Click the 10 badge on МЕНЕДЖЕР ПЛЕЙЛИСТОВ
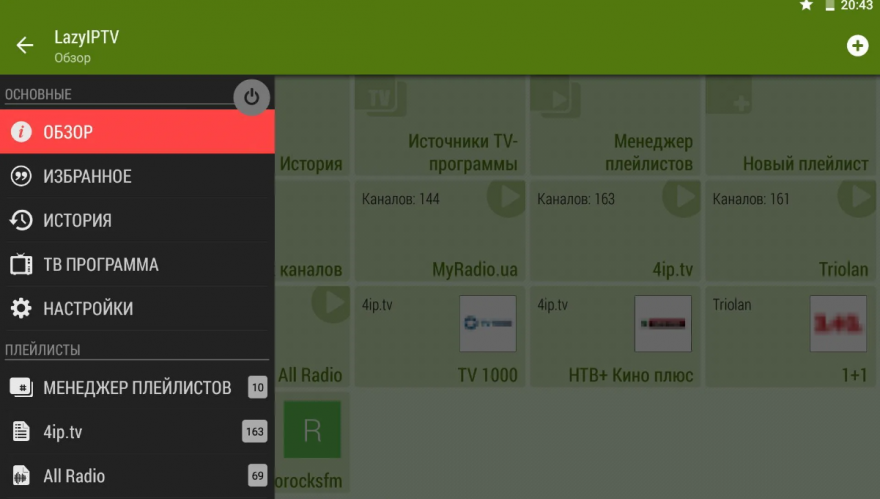The height and width of the screenshot is (499, 880). 258,387
